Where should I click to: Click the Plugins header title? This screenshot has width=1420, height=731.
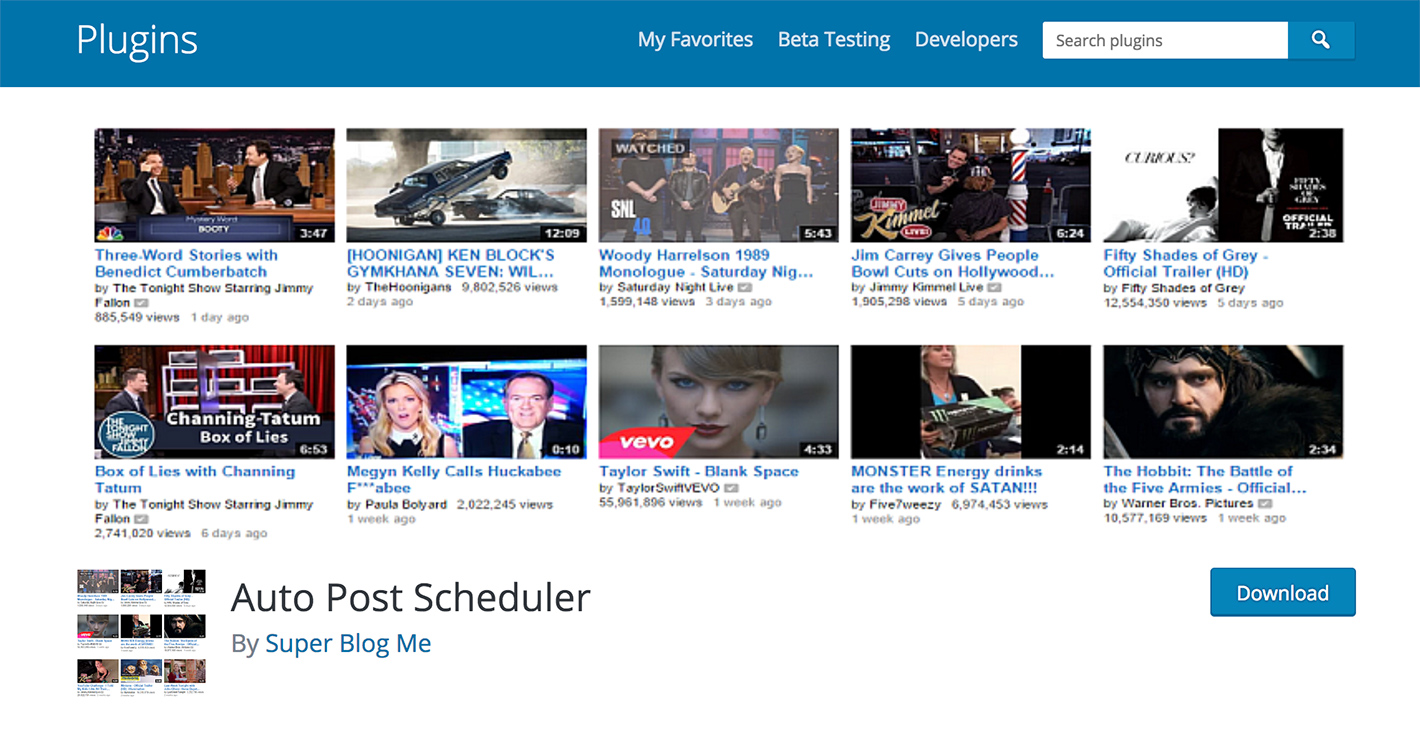coord(137,40)
